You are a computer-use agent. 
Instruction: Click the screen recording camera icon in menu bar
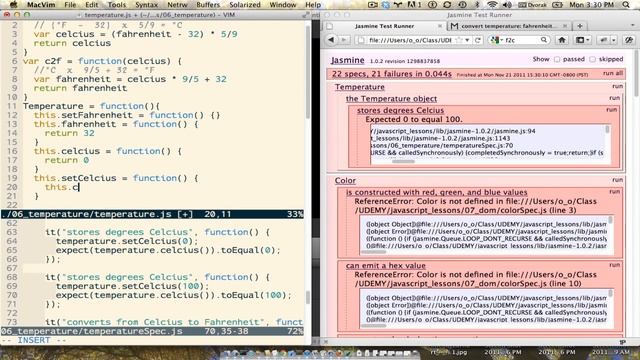tap(372, 5)
